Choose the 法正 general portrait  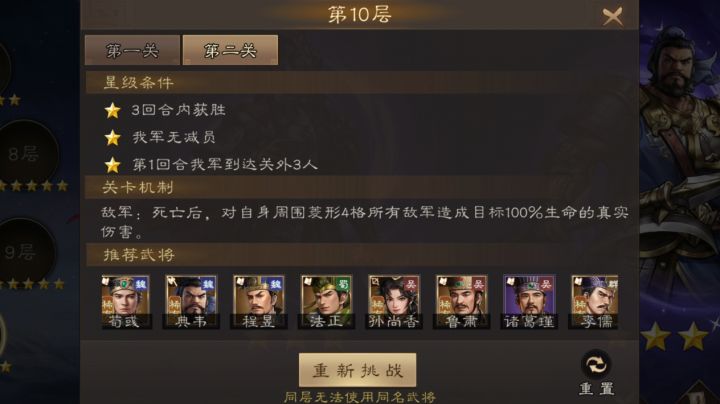326,302
